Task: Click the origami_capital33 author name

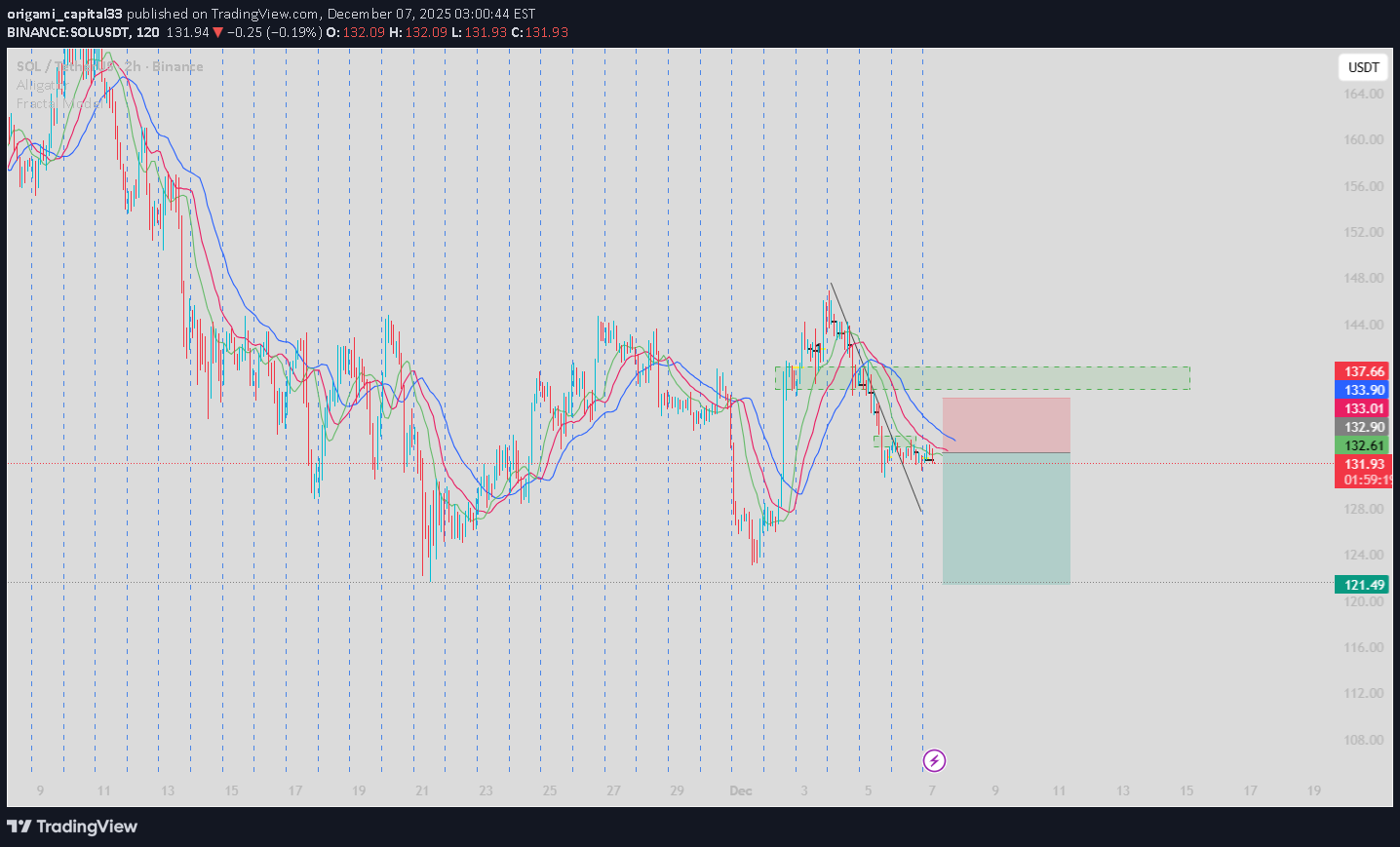Action: pos(64,14)
